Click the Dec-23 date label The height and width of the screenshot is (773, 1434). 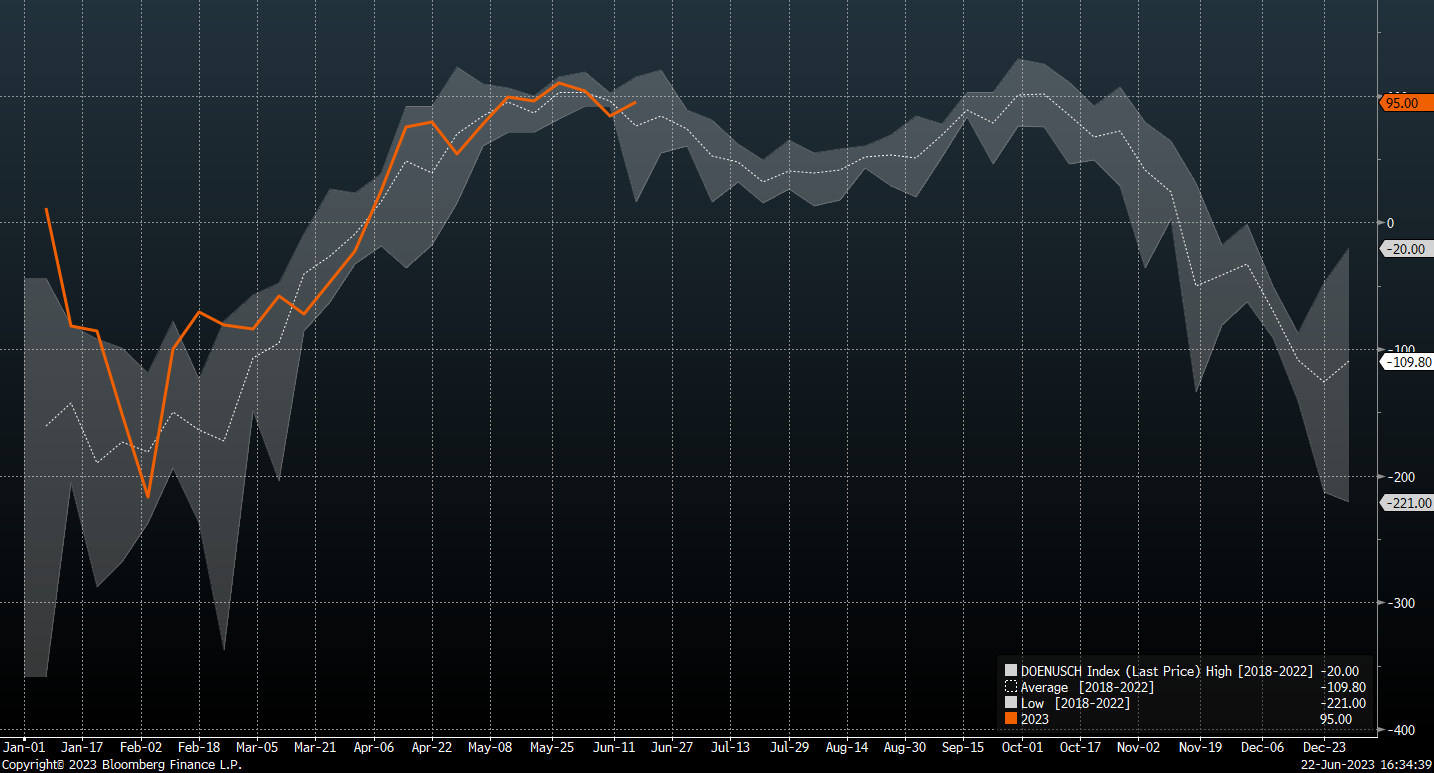1324,747
